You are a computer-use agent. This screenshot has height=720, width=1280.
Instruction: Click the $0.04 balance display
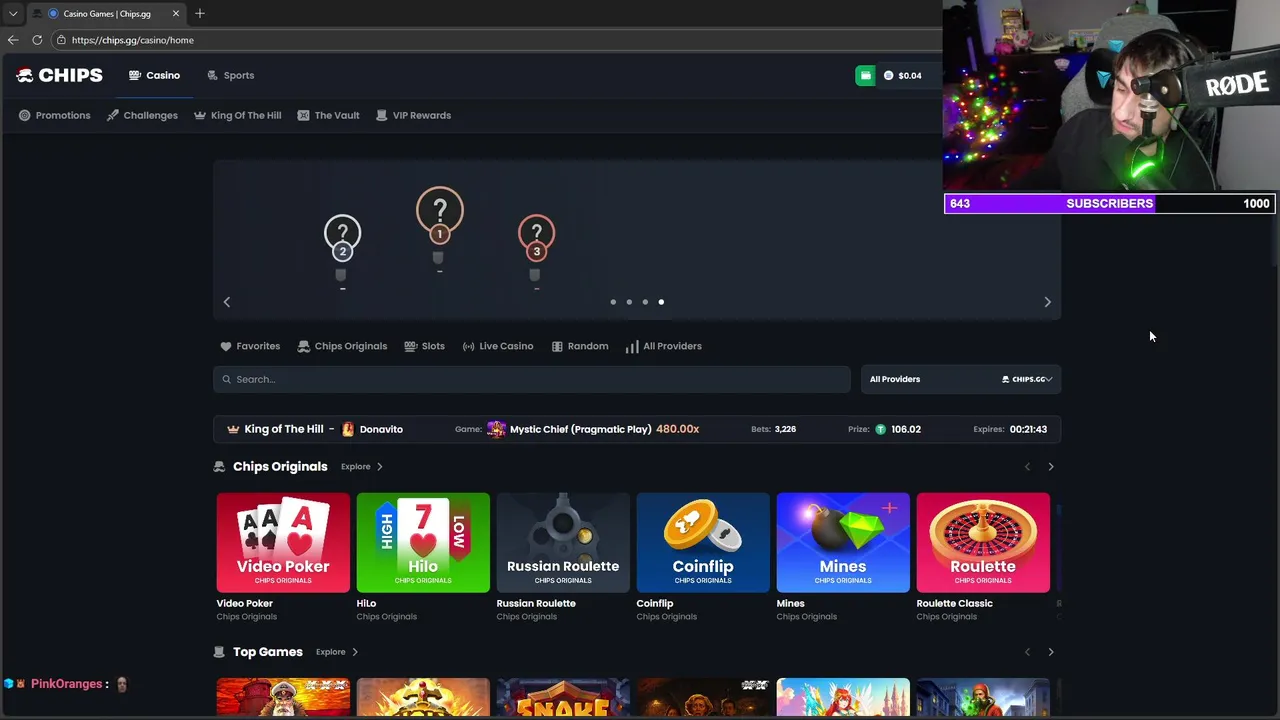click(x=903, y=75)
